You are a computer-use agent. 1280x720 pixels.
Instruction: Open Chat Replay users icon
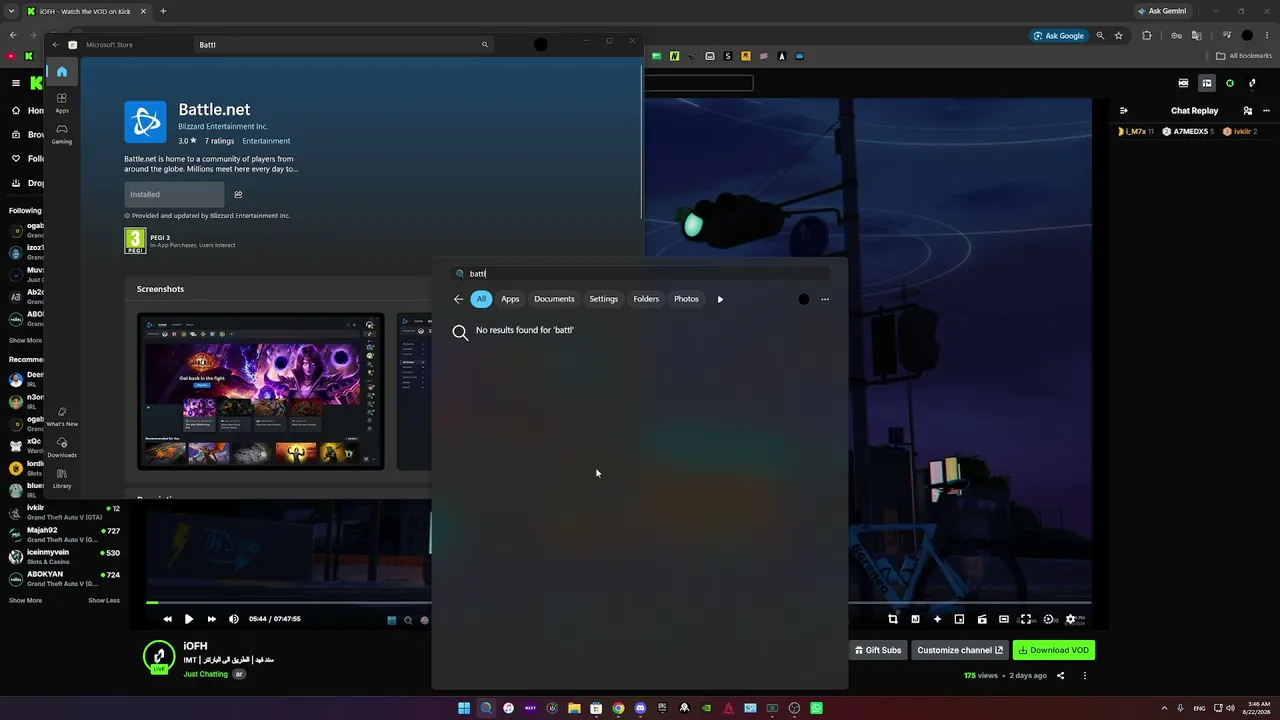[1248, 111]
